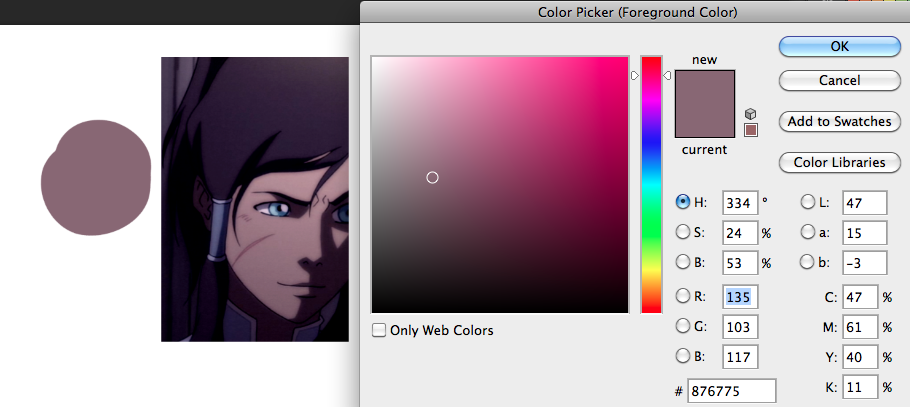Image resolution: width=910 pixels, height=407 pixels.
Task: Click the hex field showing 876775
Action: click(732, 391)
